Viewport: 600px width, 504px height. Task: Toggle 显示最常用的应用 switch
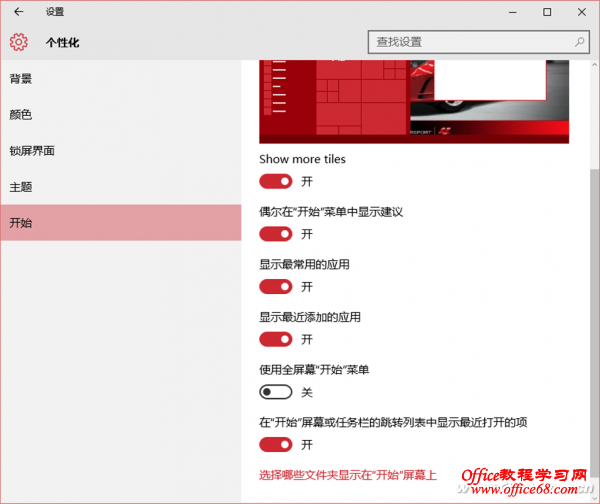tap(276, 287)
